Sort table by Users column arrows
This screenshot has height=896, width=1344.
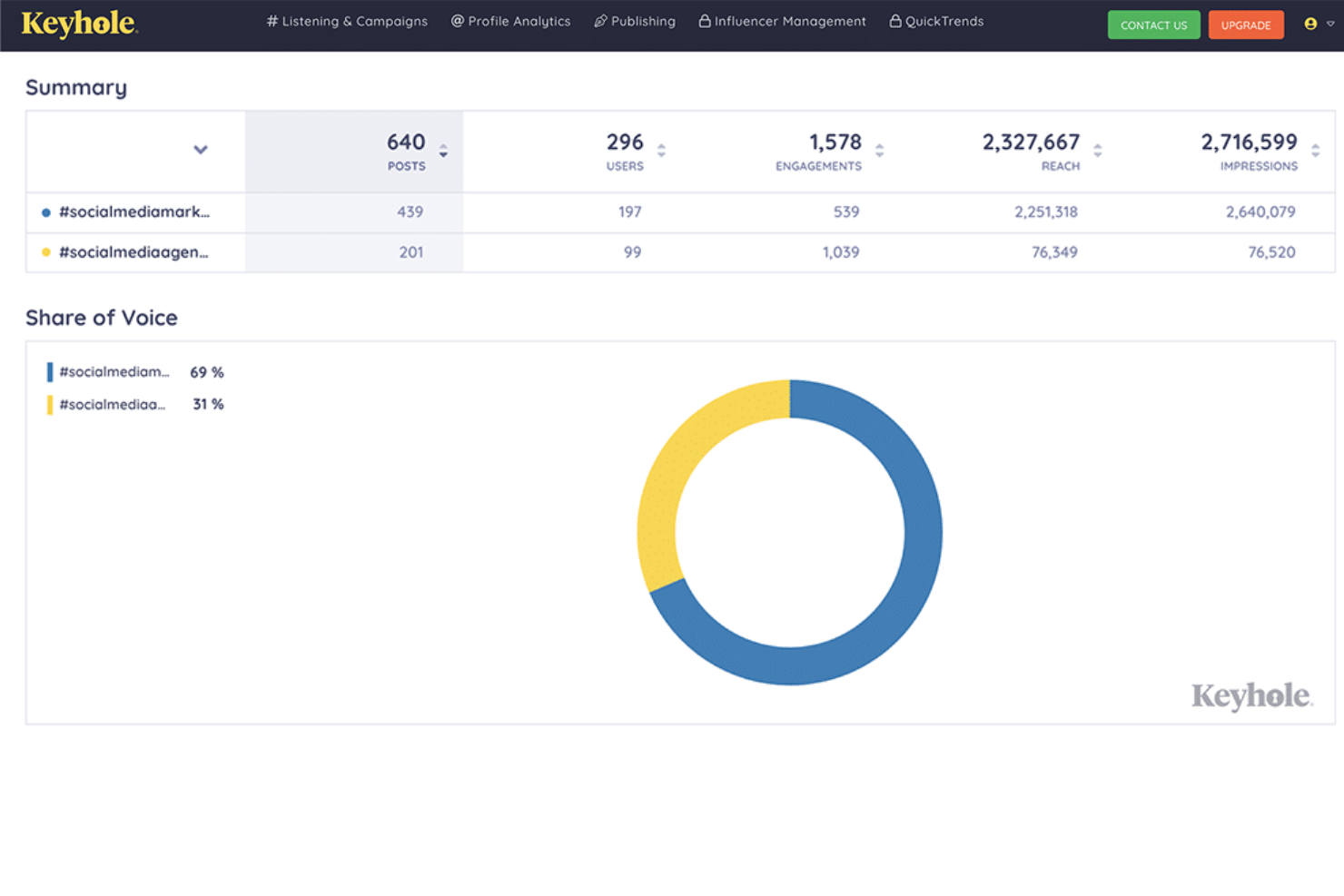[661, 151]
